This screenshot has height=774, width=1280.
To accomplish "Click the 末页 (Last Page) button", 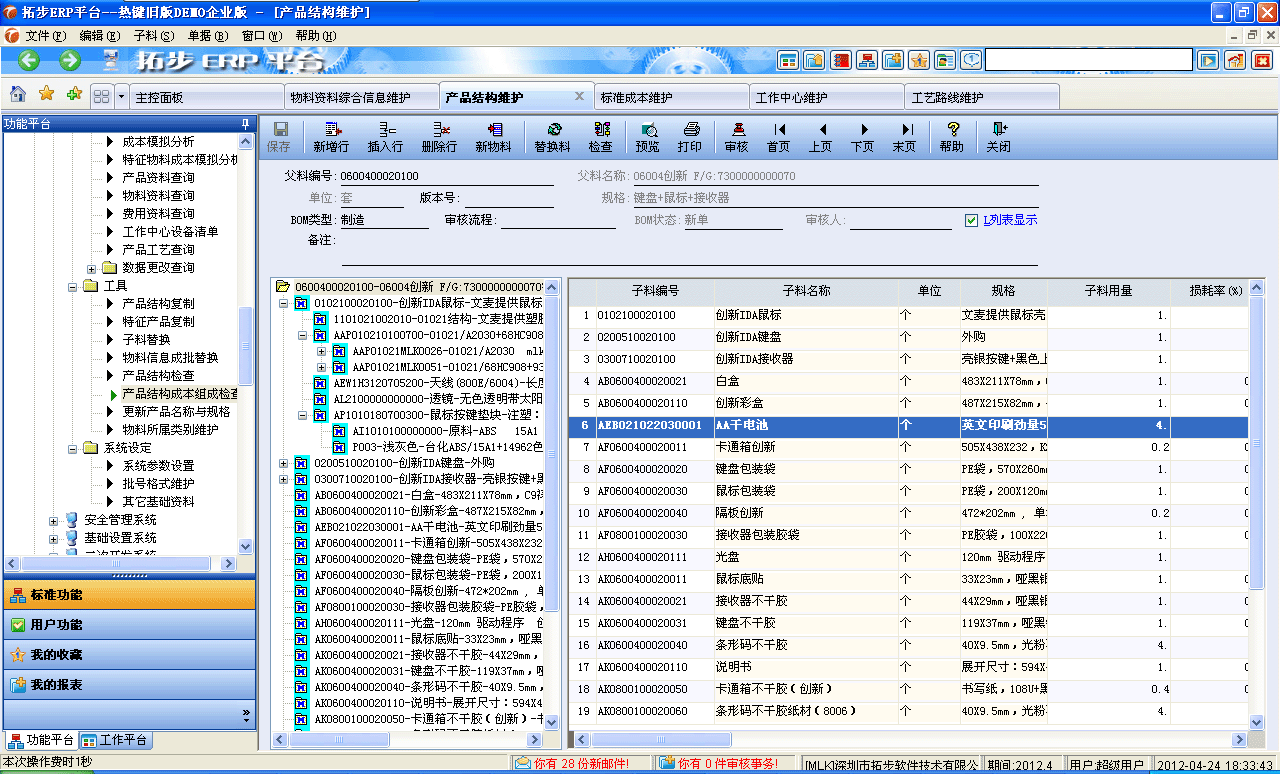I will tap(904, 136).
